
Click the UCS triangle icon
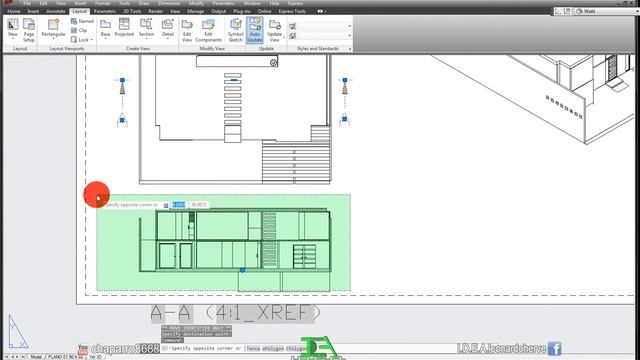(x=17, y=331)
